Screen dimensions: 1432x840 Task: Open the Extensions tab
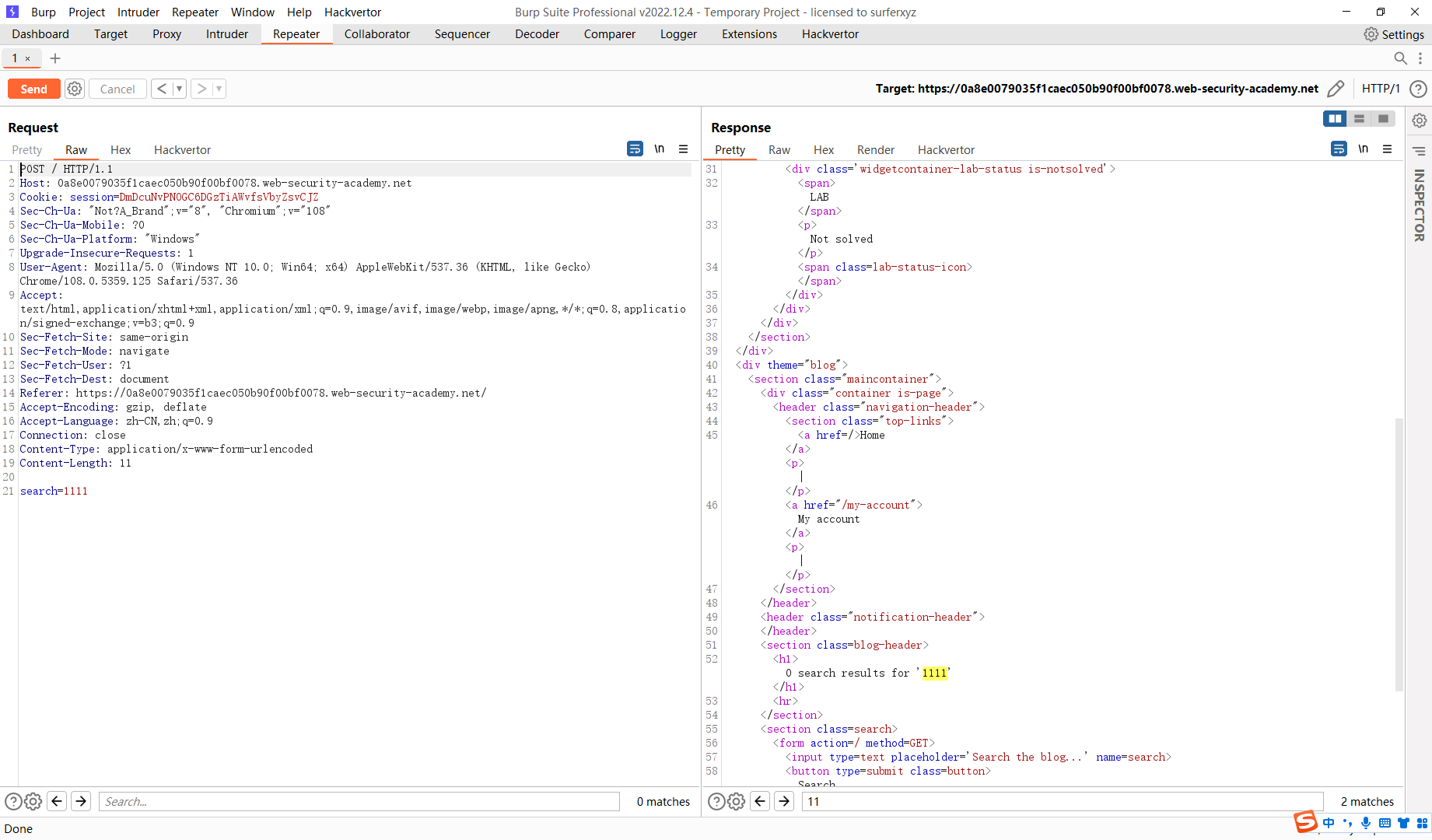tap(749, 34)
